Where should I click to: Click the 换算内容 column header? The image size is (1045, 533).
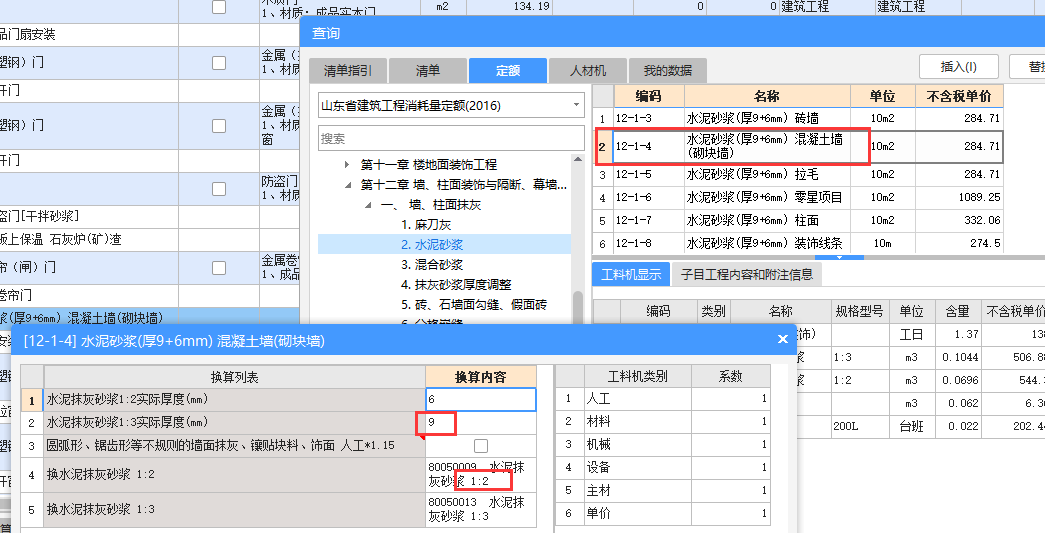[x=481, y=377]
